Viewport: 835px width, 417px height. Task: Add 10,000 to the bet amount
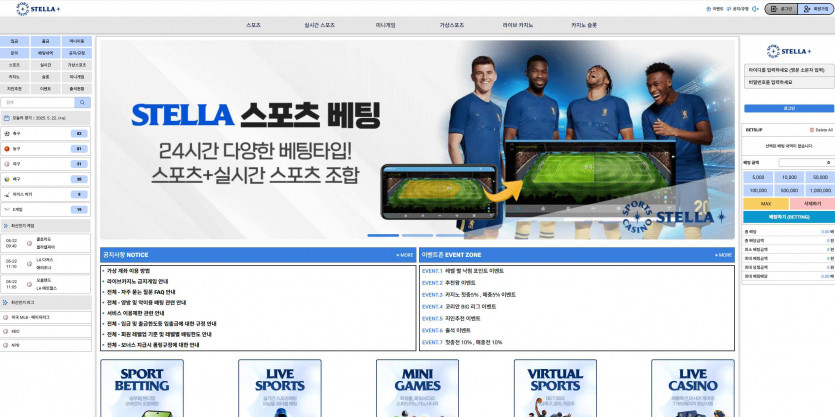coord(789,177)
